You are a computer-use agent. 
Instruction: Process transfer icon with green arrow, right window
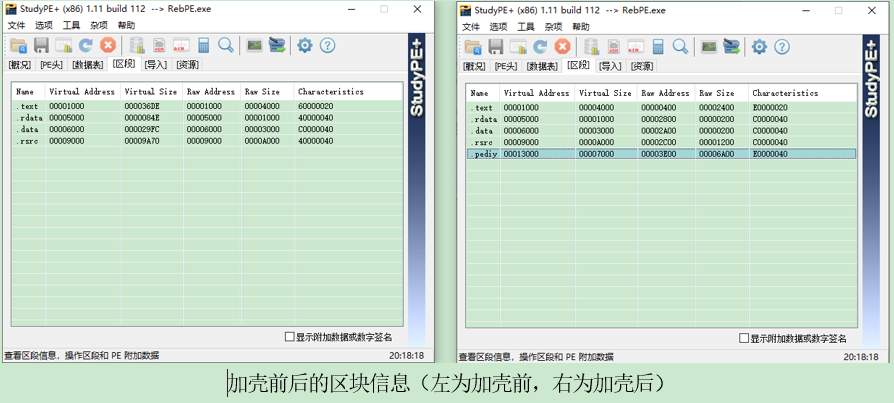tap(732, 47)
